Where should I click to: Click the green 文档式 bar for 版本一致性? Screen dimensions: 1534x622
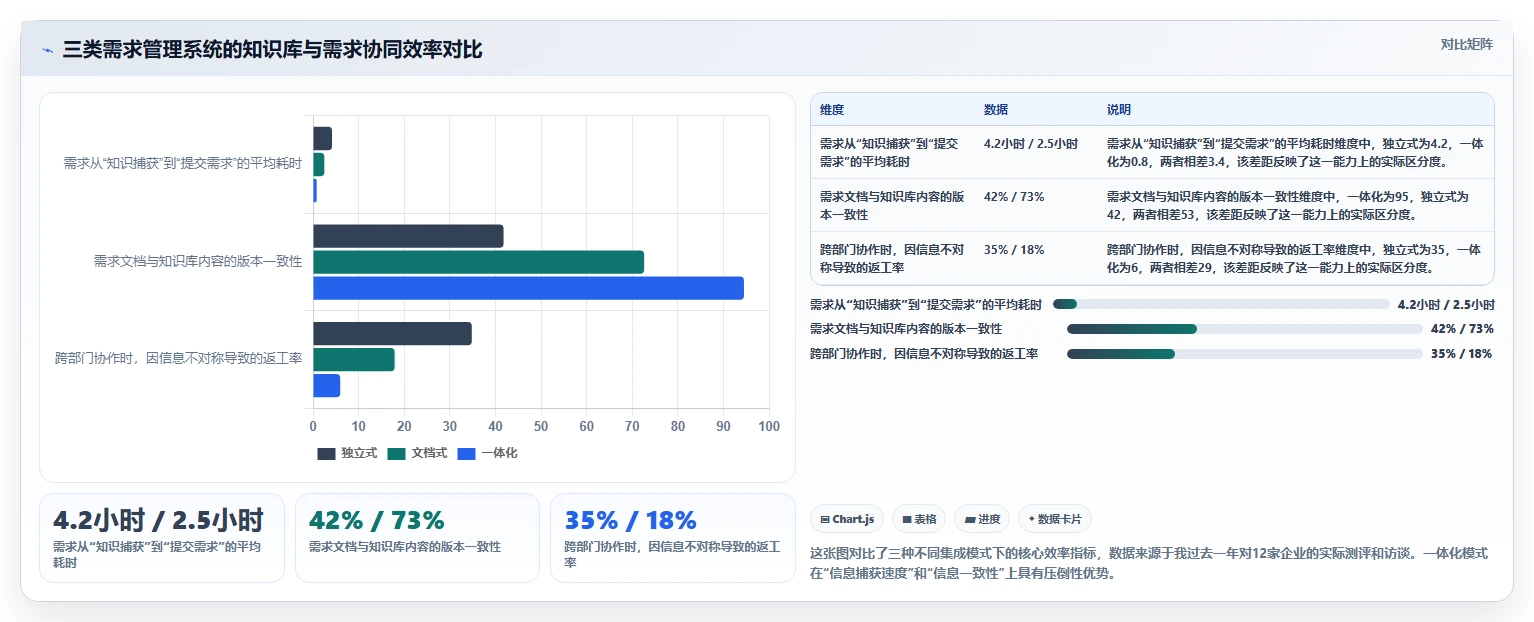click(x=479, y=262)
